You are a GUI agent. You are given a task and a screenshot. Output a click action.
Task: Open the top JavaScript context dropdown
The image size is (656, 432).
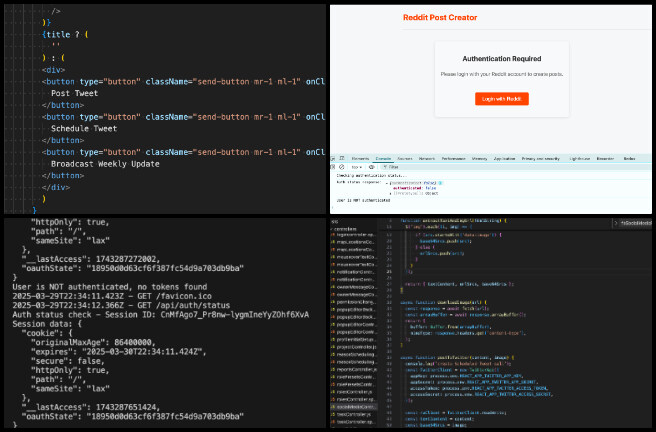[356, 167]
